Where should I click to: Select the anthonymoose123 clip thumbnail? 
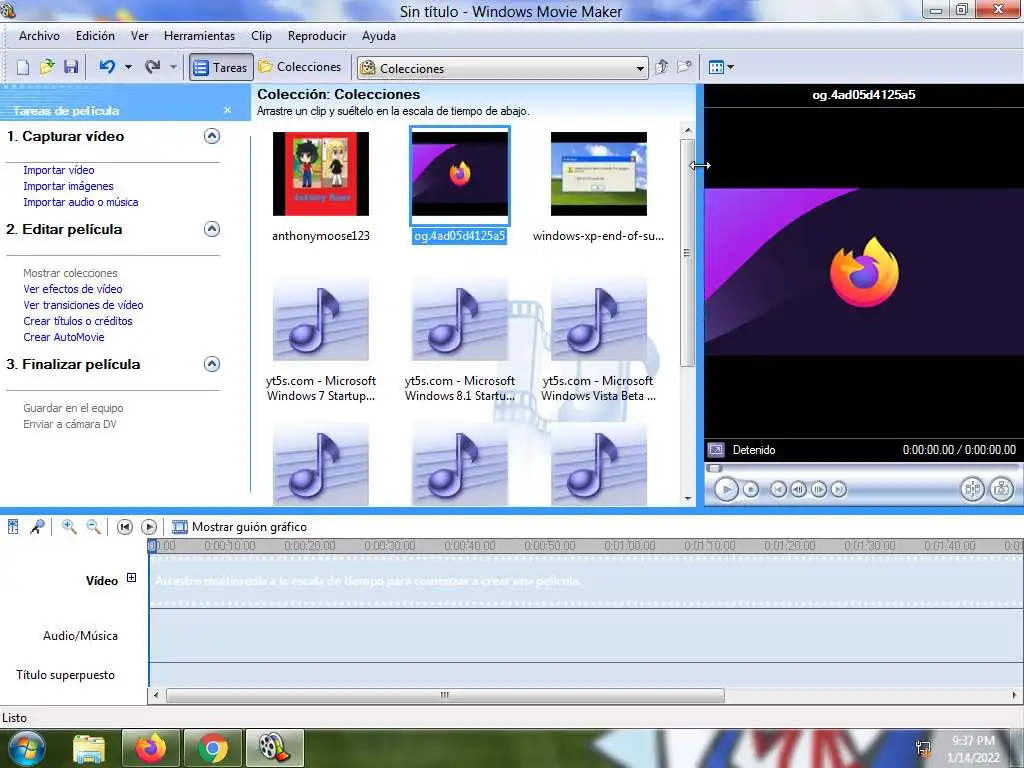coord(321,174)
